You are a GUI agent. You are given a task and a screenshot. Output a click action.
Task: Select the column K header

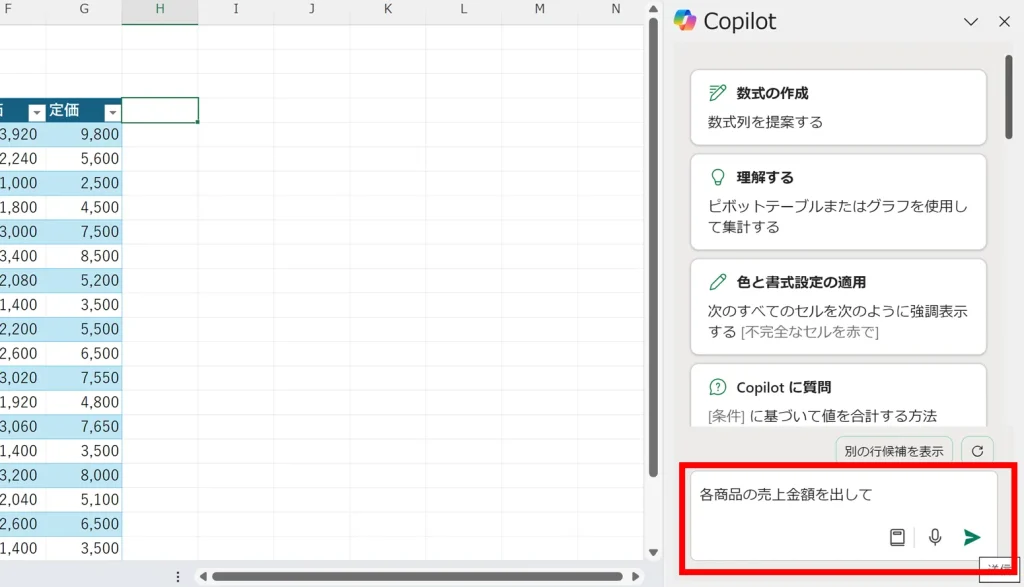[388, 9]
